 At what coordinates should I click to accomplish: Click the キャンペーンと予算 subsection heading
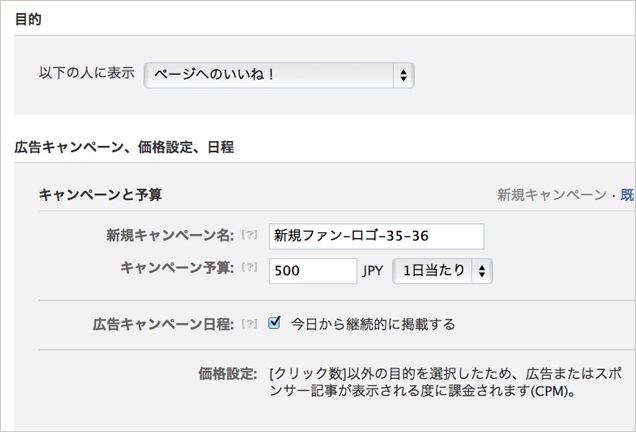pyautogui.click(x=100, y=194)
